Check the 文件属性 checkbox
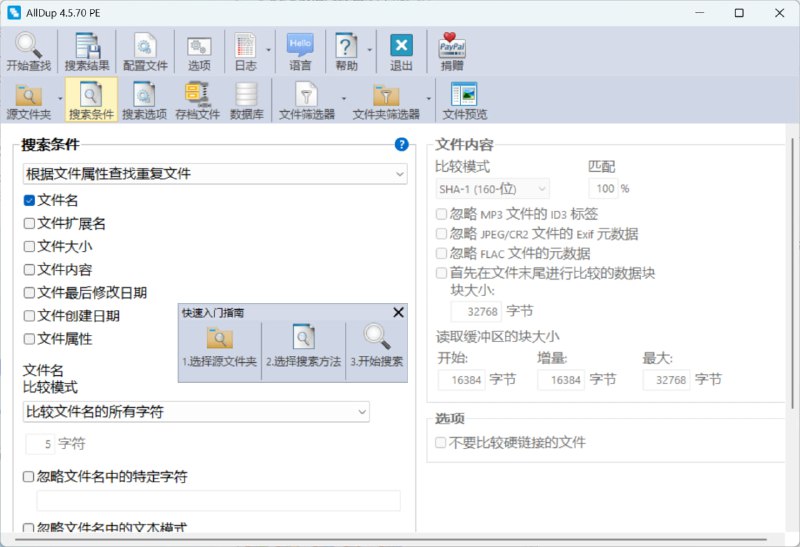 29,338
